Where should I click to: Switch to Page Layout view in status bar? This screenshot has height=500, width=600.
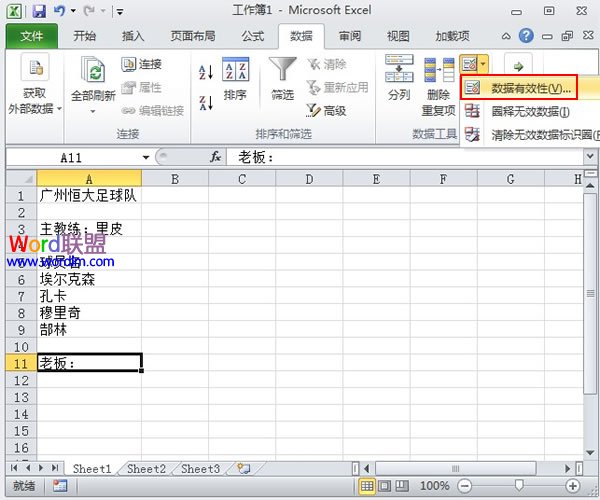pyautogui.click(x=388, y=485)
